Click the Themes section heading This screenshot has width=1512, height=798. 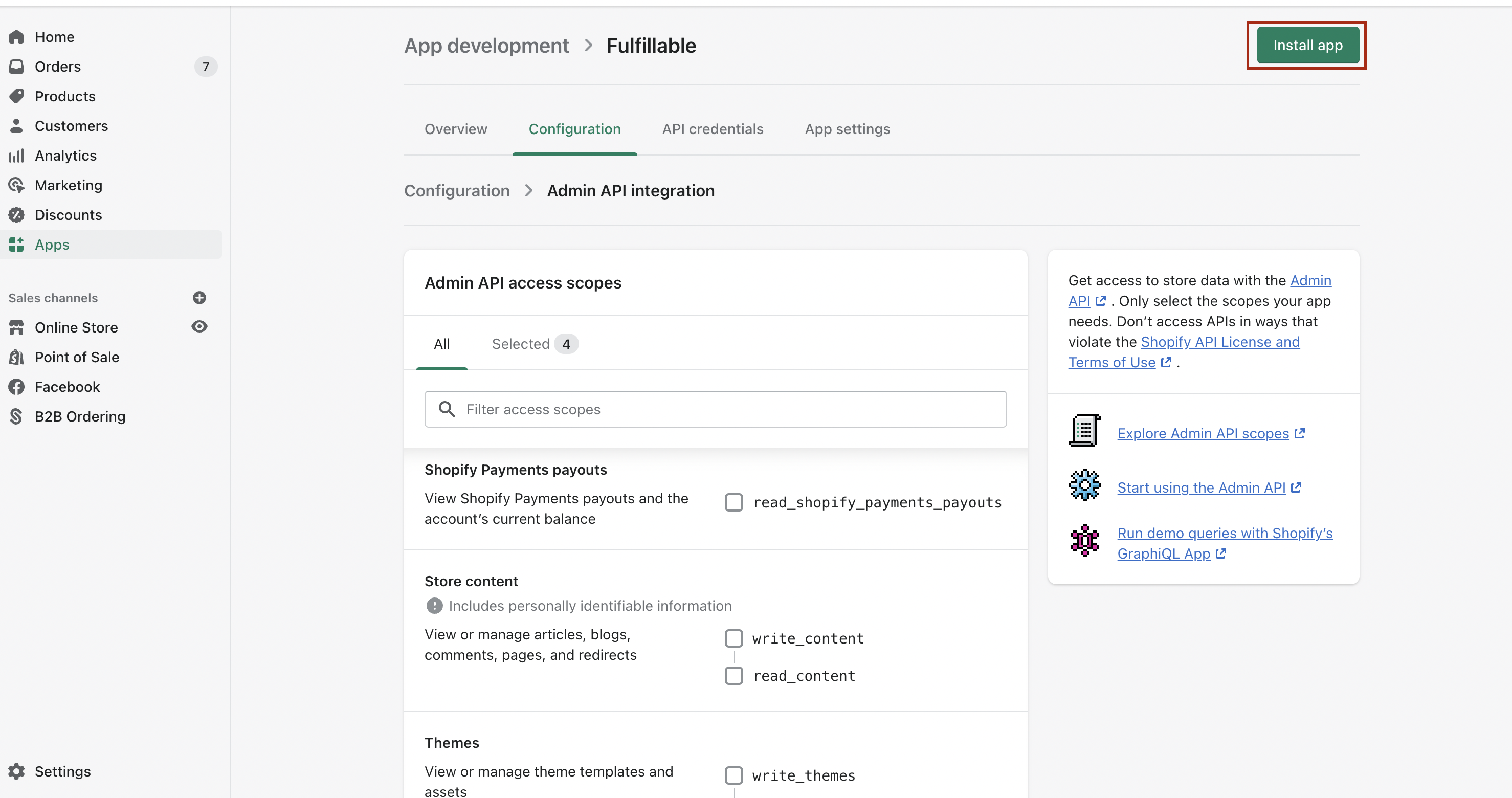pyautogui.click(x=452, y=743)
